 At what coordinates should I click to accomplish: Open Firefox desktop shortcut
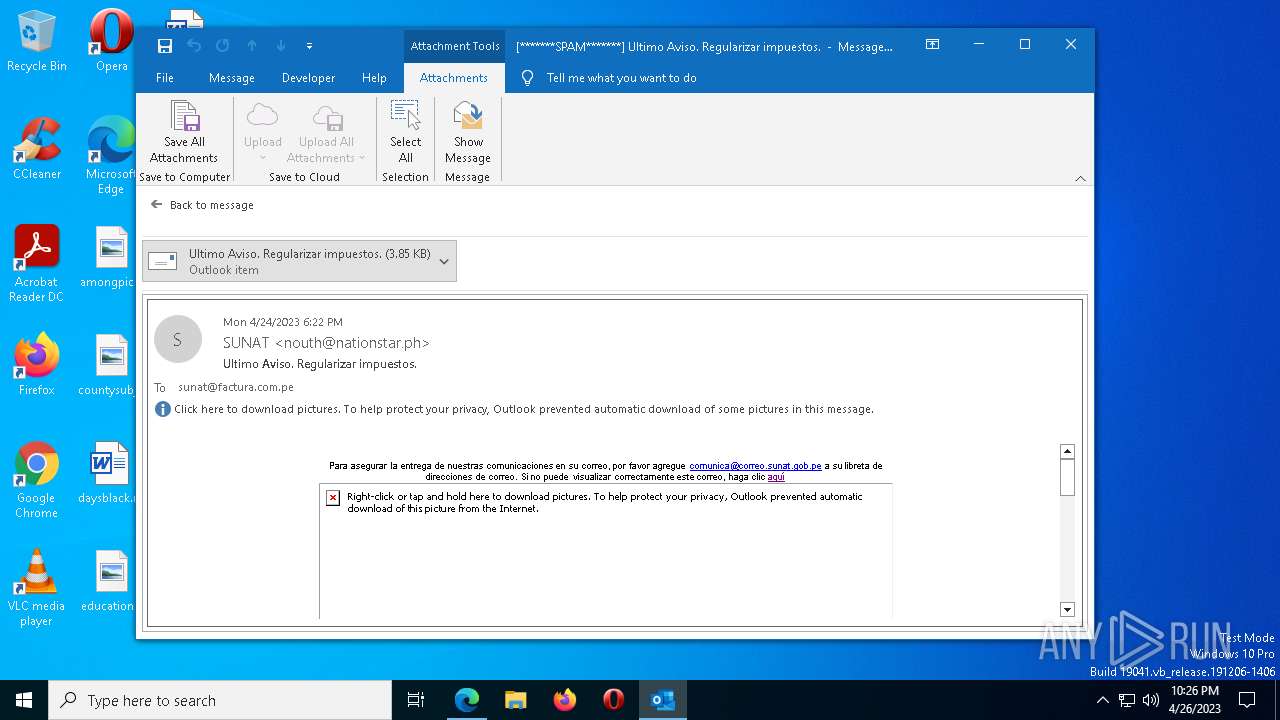[37, 365]
